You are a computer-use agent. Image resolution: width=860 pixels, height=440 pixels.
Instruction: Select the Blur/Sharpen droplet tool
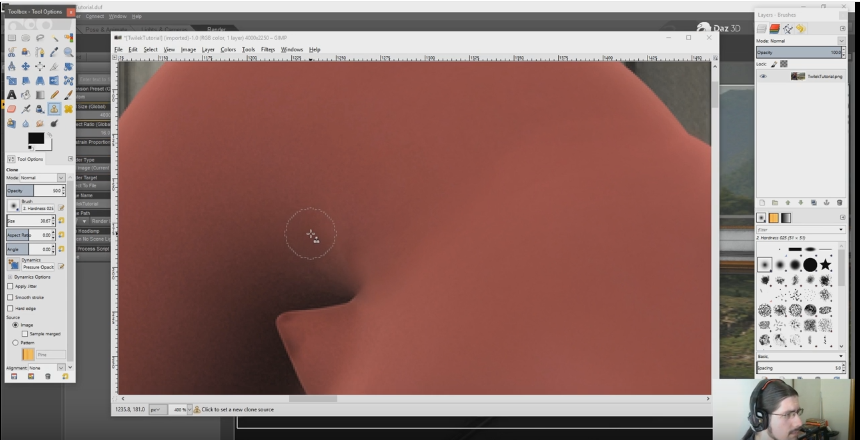(x=26, y=123)
